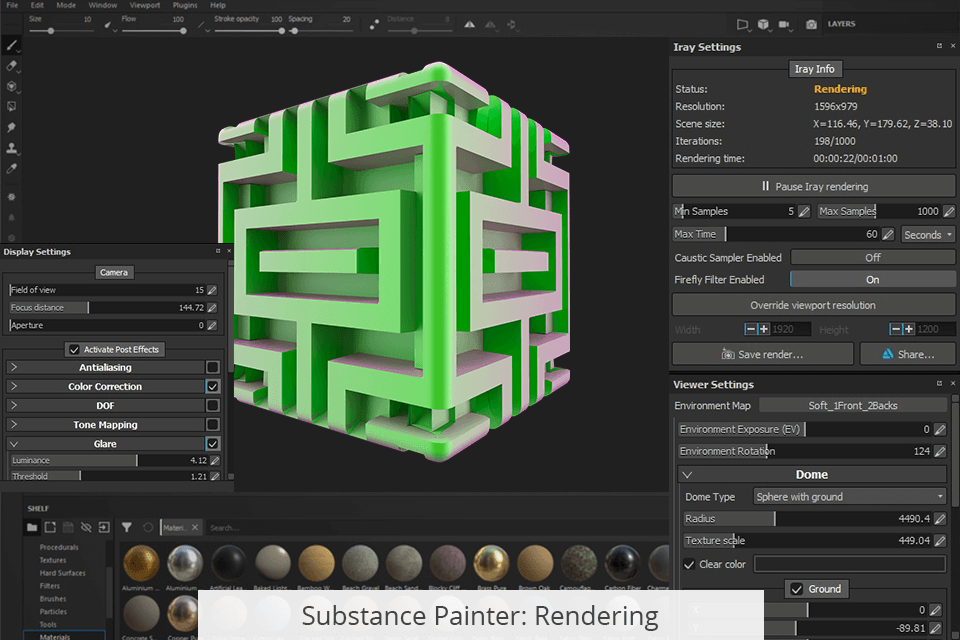Click the size pen pressure icon
The width and height of the screenshot is (960, 640).
point(108,25)
